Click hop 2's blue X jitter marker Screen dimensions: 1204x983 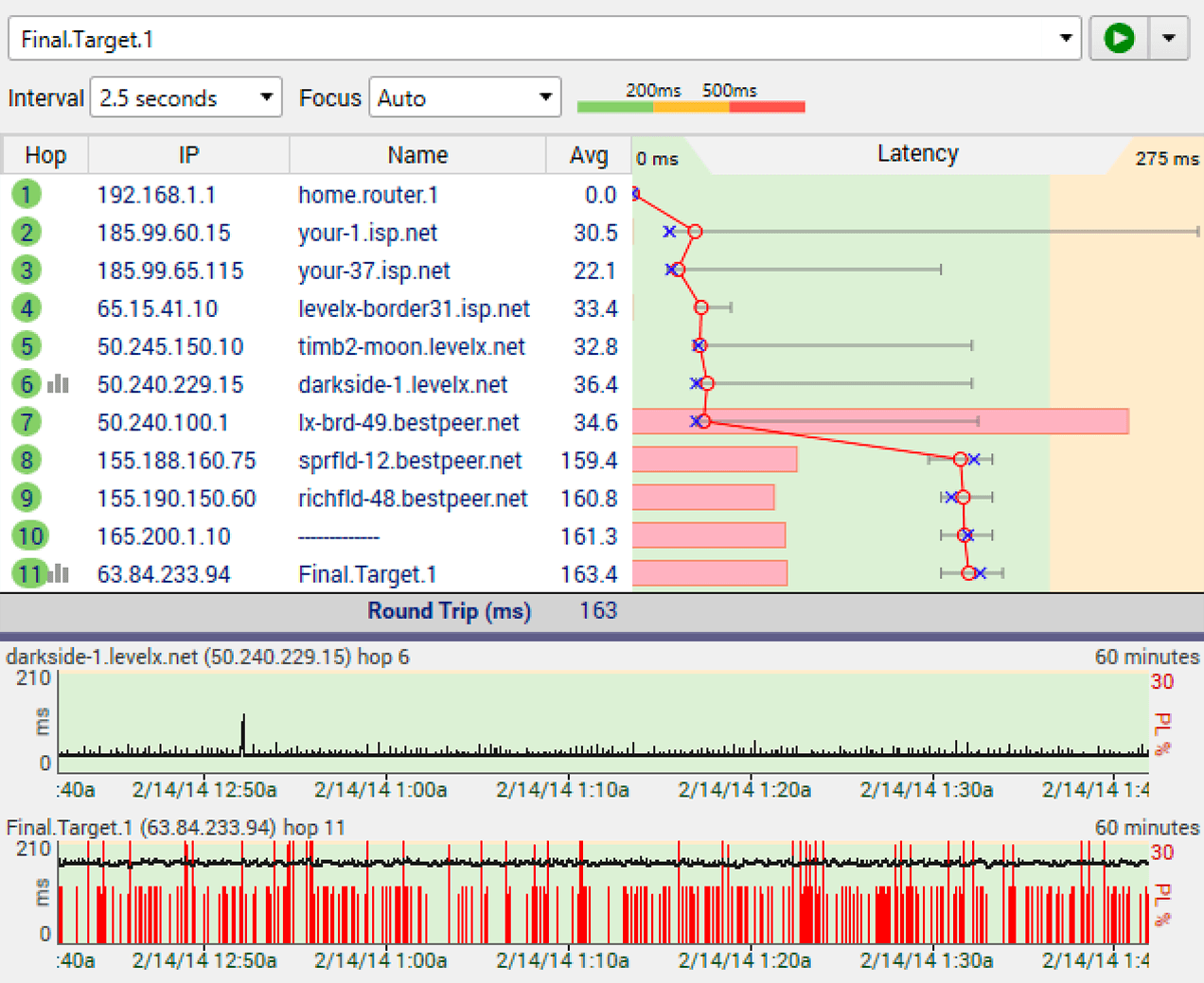point(669,231)
